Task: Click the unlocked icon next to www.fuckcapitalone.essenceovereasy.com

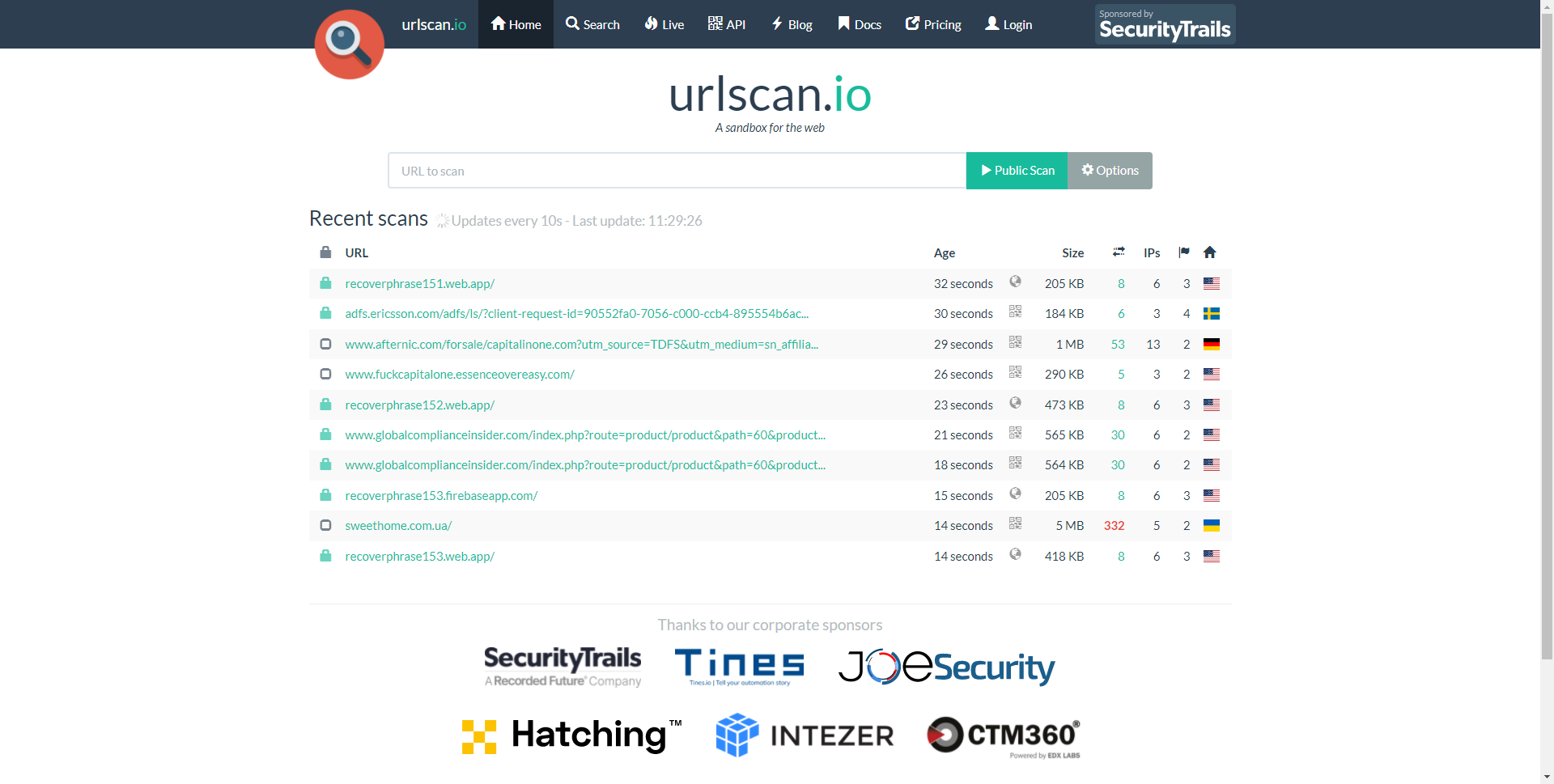Action: pos(326,374)
